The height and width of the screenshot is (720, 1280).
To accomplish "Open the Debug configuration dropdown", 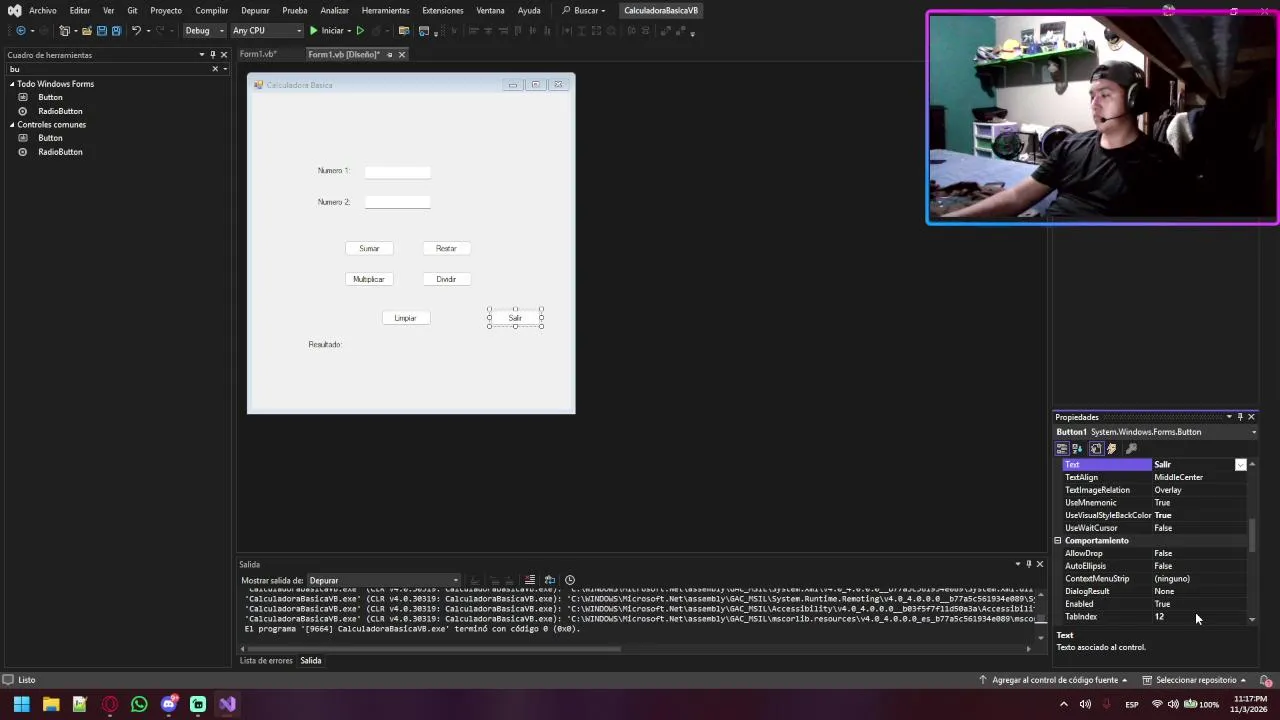I will click(x=204, y=31).
